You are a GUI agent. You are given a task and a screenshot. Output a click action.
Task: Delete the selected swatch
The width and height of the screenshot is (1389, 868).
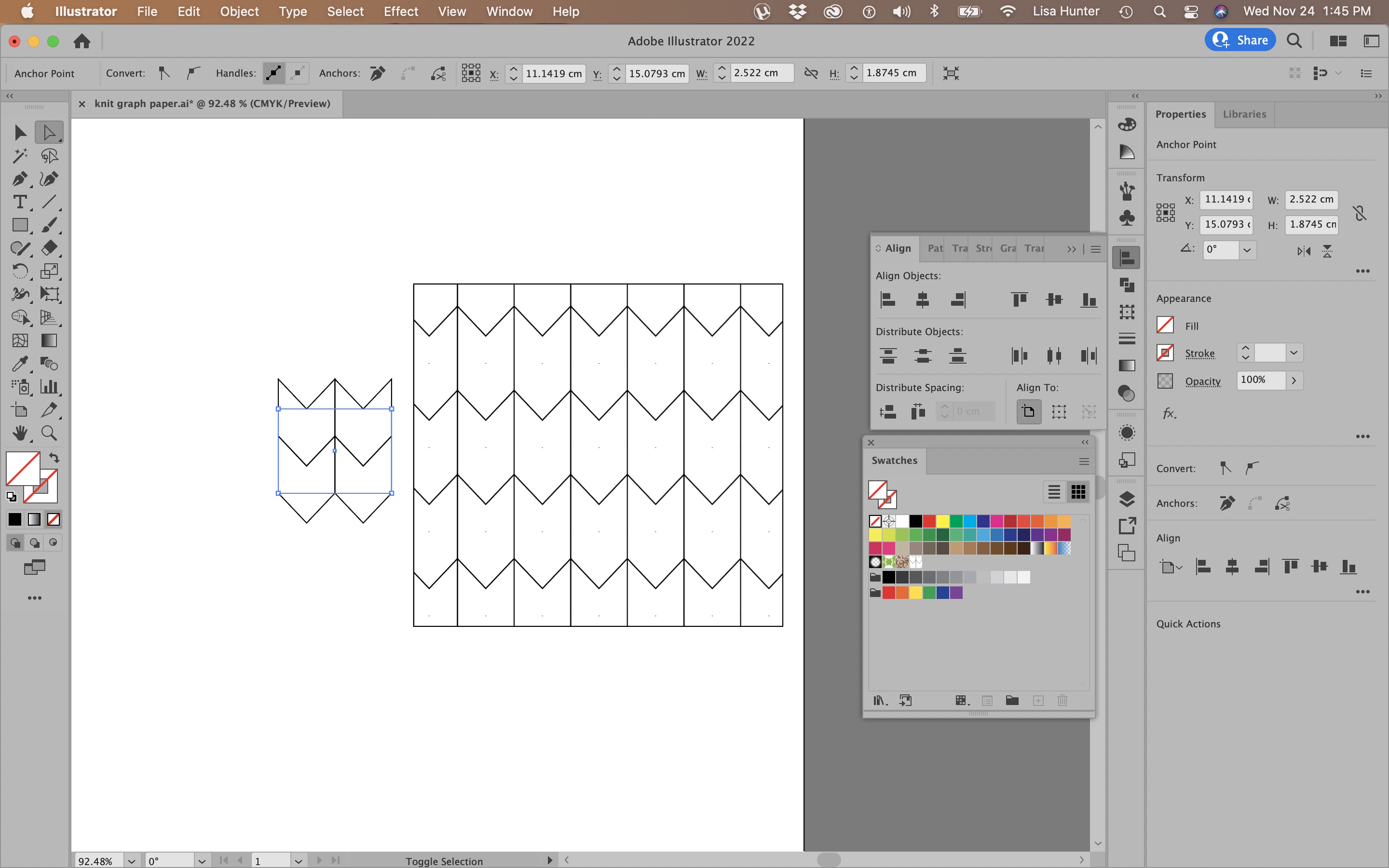click(1062, 700)
